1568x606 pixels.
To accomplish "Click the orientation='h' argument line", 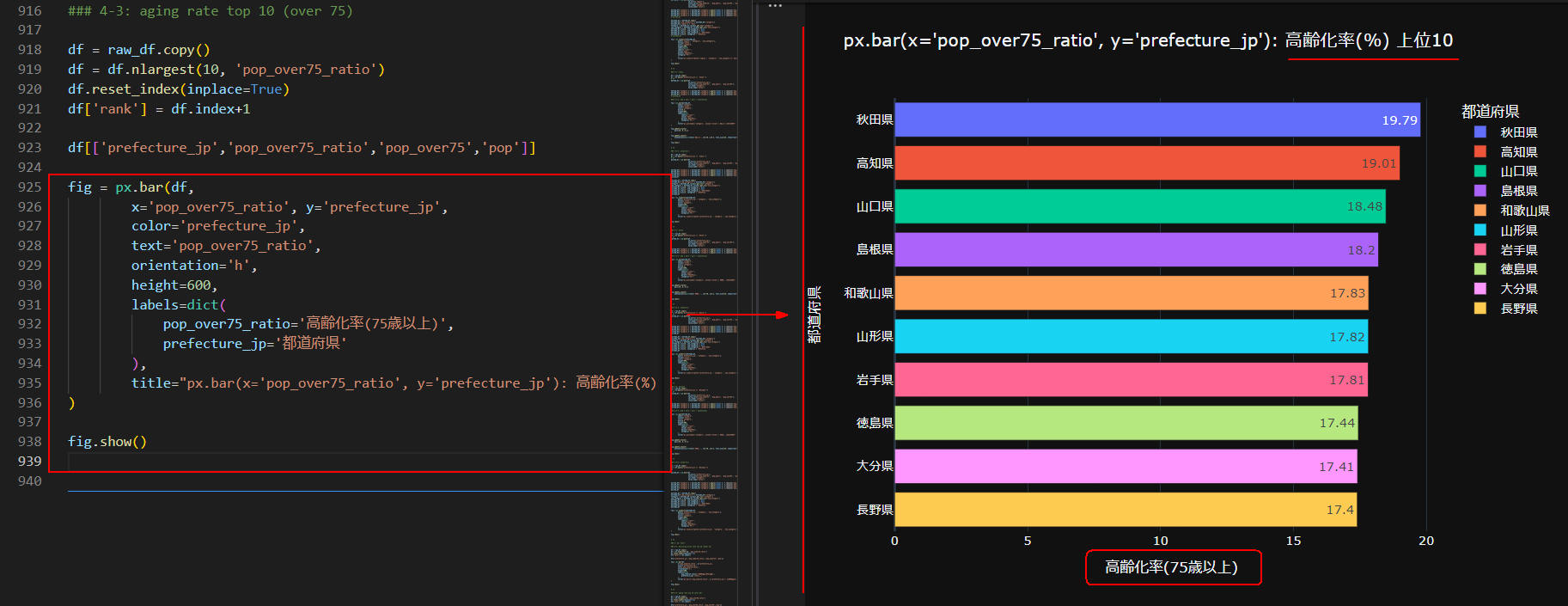I will [x=194, y=266].
